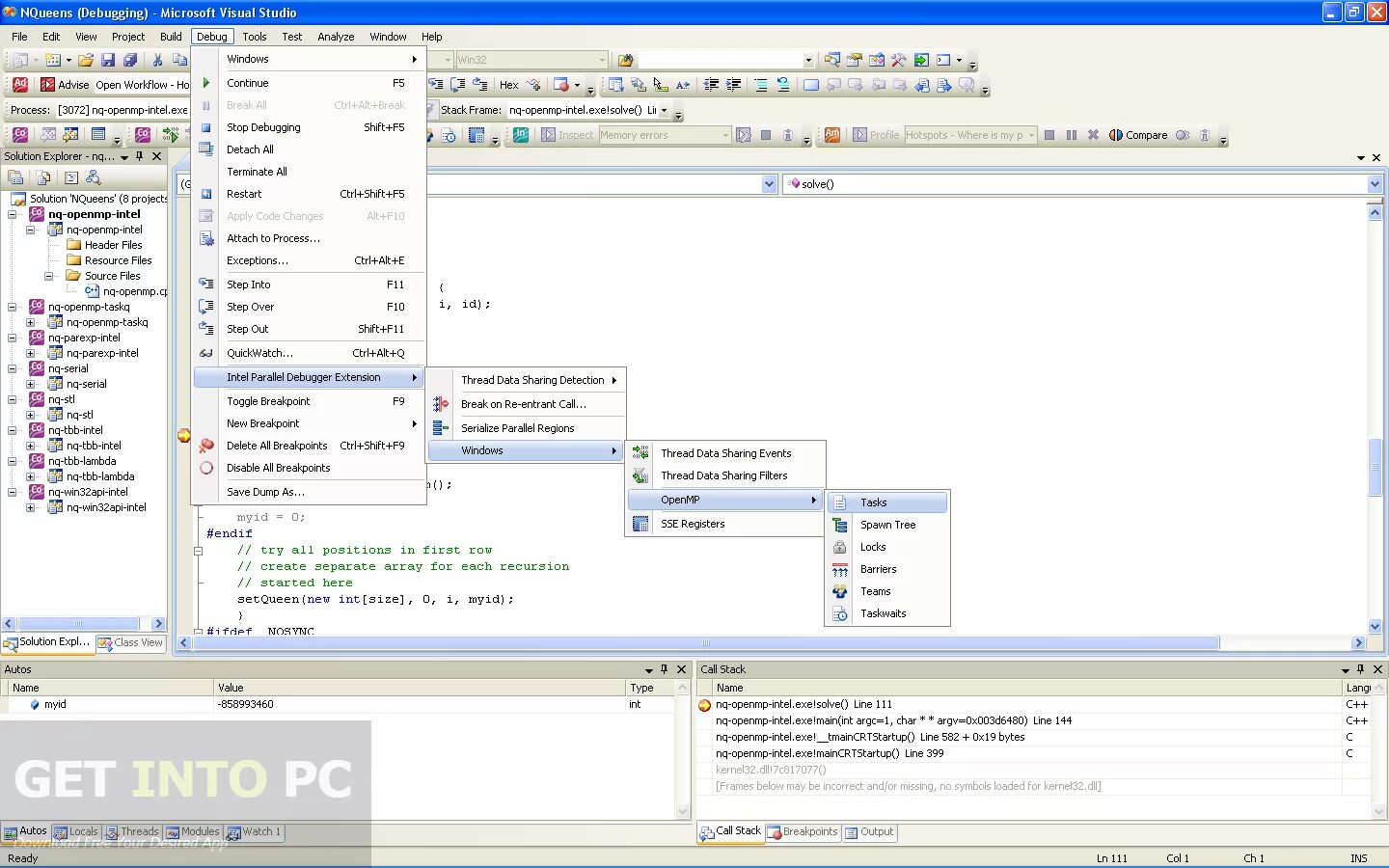Click the code editor horizontal scrollbar thumb
The width and height of the screenshot is (1389, 868).
pos(706,642)
